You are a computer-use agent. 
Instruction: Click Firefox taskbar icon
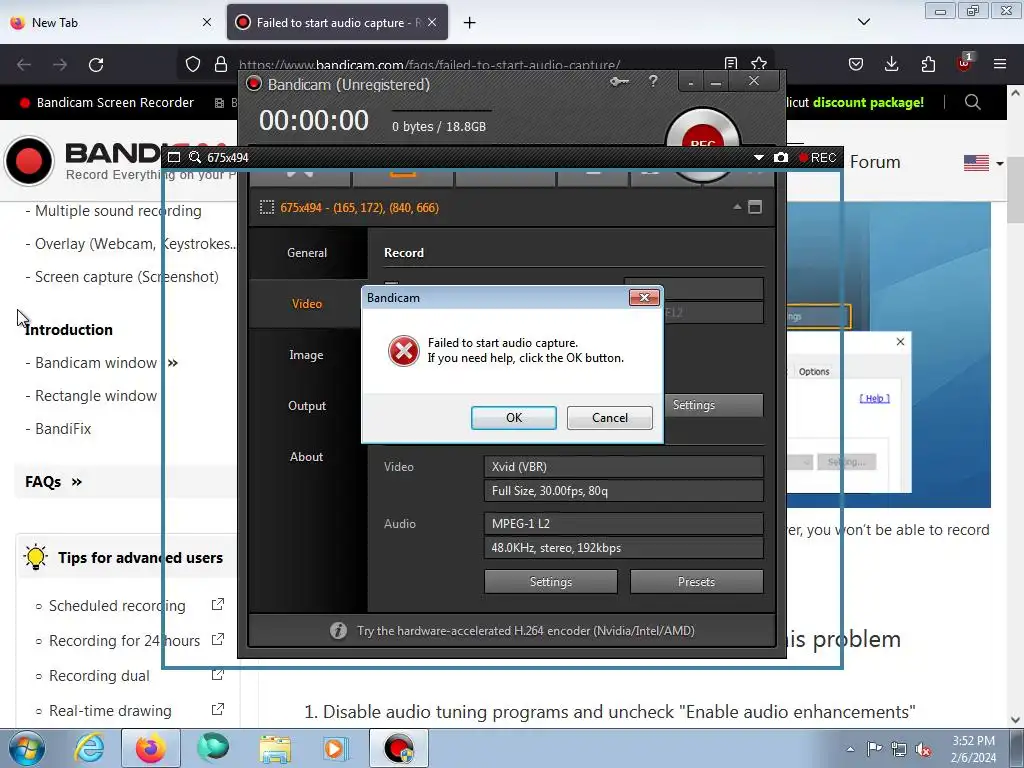click(151, 748)
